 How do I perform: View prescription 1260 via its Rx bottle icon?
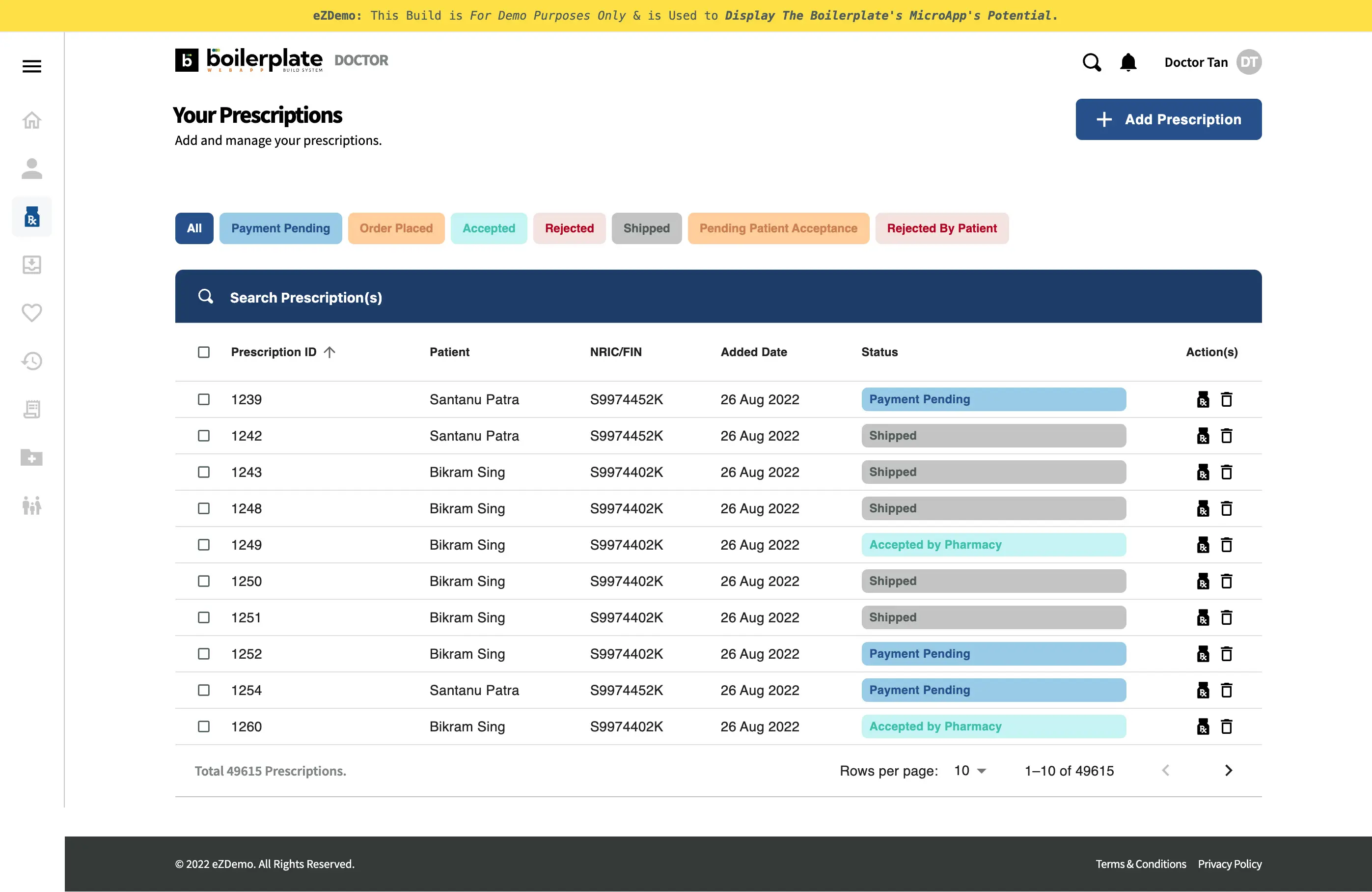pyautogui.click(x=1203, y=726)
